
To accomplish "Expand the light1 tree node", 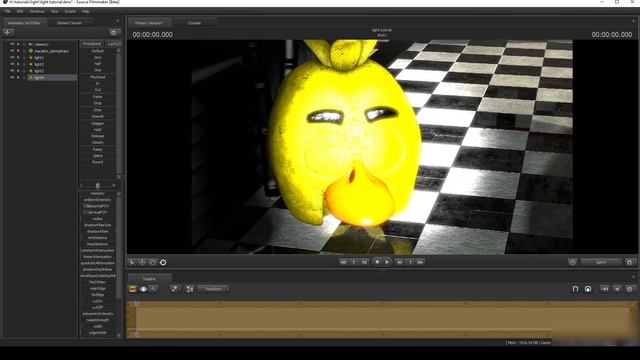I will tap(24, 58).
